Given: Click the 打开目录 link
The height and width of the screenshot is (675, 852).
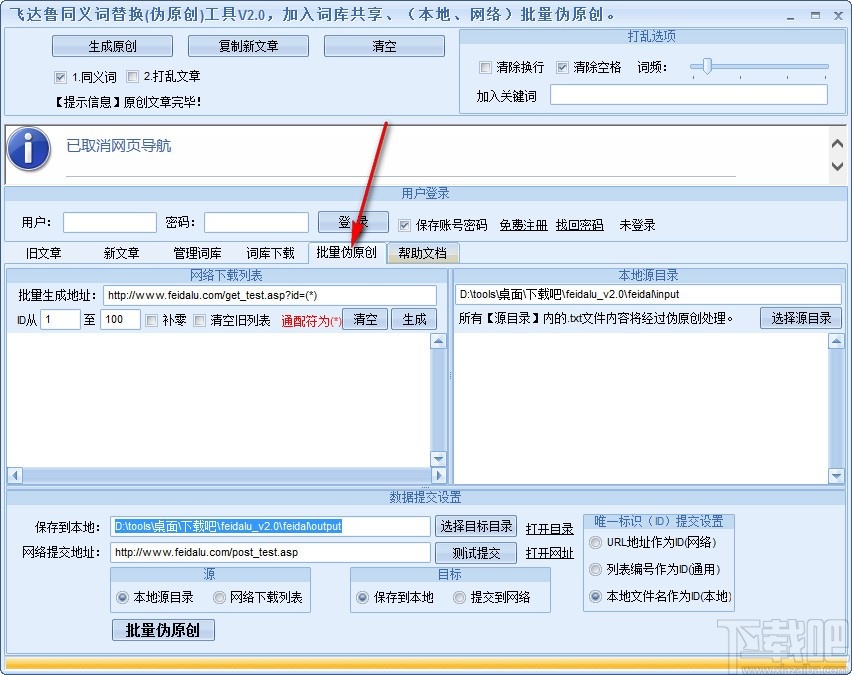Looking at the screenshot, I should tap(549, 529).
